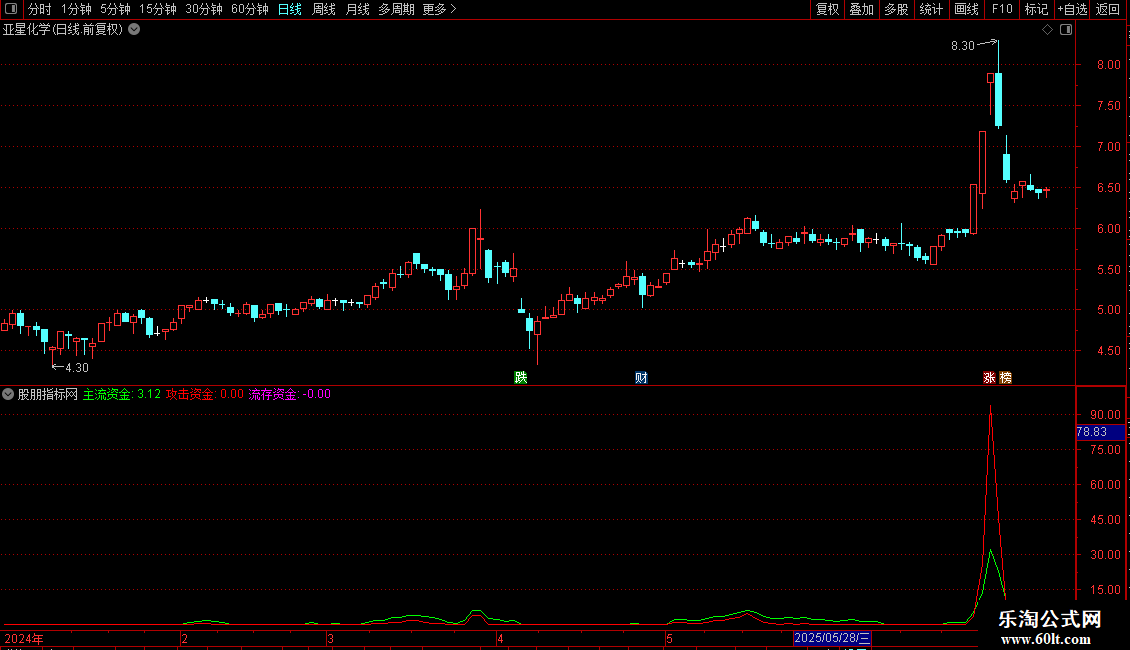
Task: Click the 涨 event marker
Action: (989, 378)
